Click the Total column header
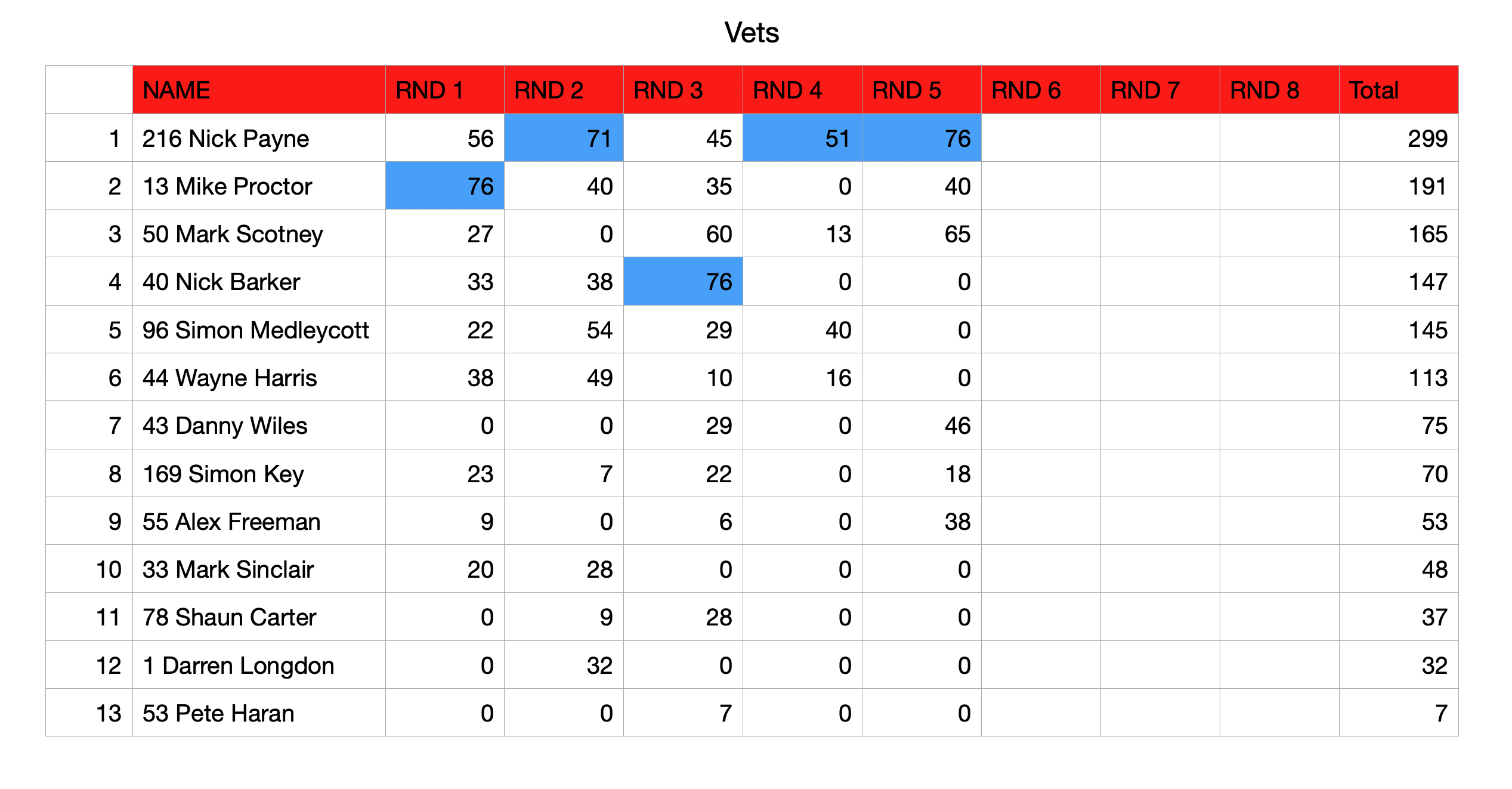The width and height of the screenshot is (1512, 789). pos(1399,90)
